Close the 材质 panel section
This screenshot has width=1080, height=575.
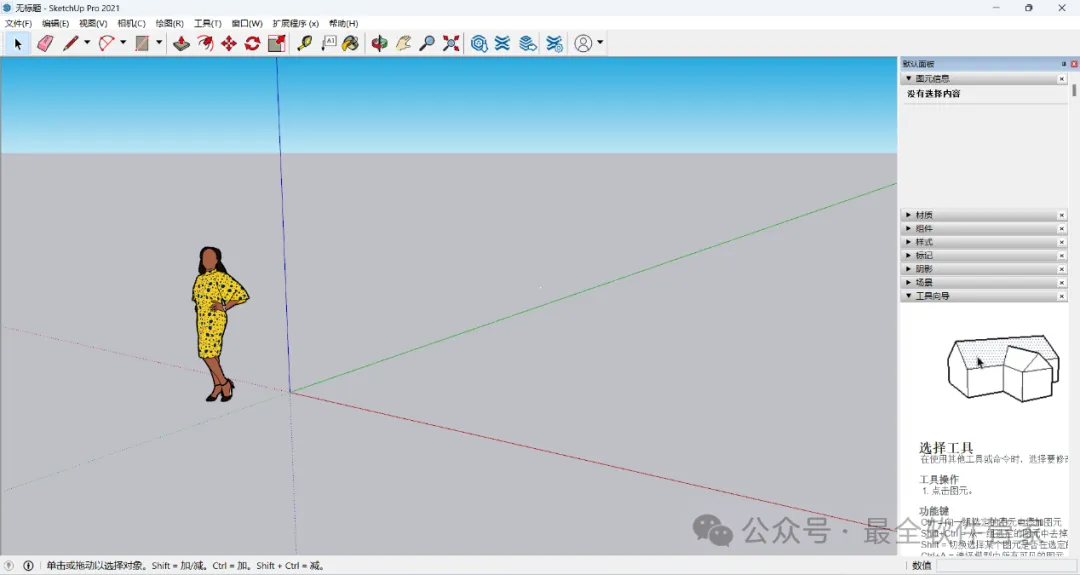pos(1061,216)
